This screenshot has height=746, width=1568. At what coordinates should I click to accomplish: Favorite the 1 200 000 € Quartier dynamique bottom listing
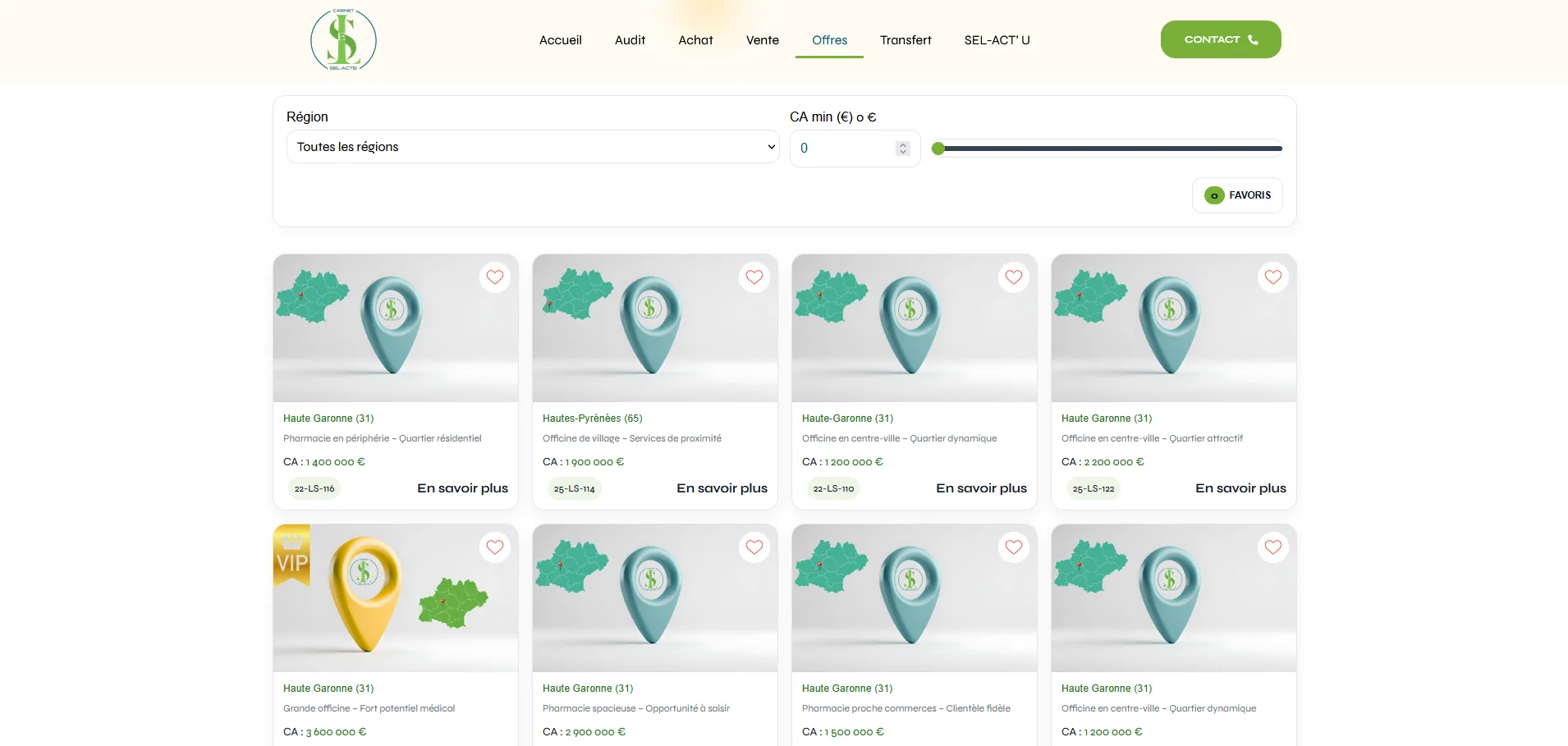pos(1273,547)
